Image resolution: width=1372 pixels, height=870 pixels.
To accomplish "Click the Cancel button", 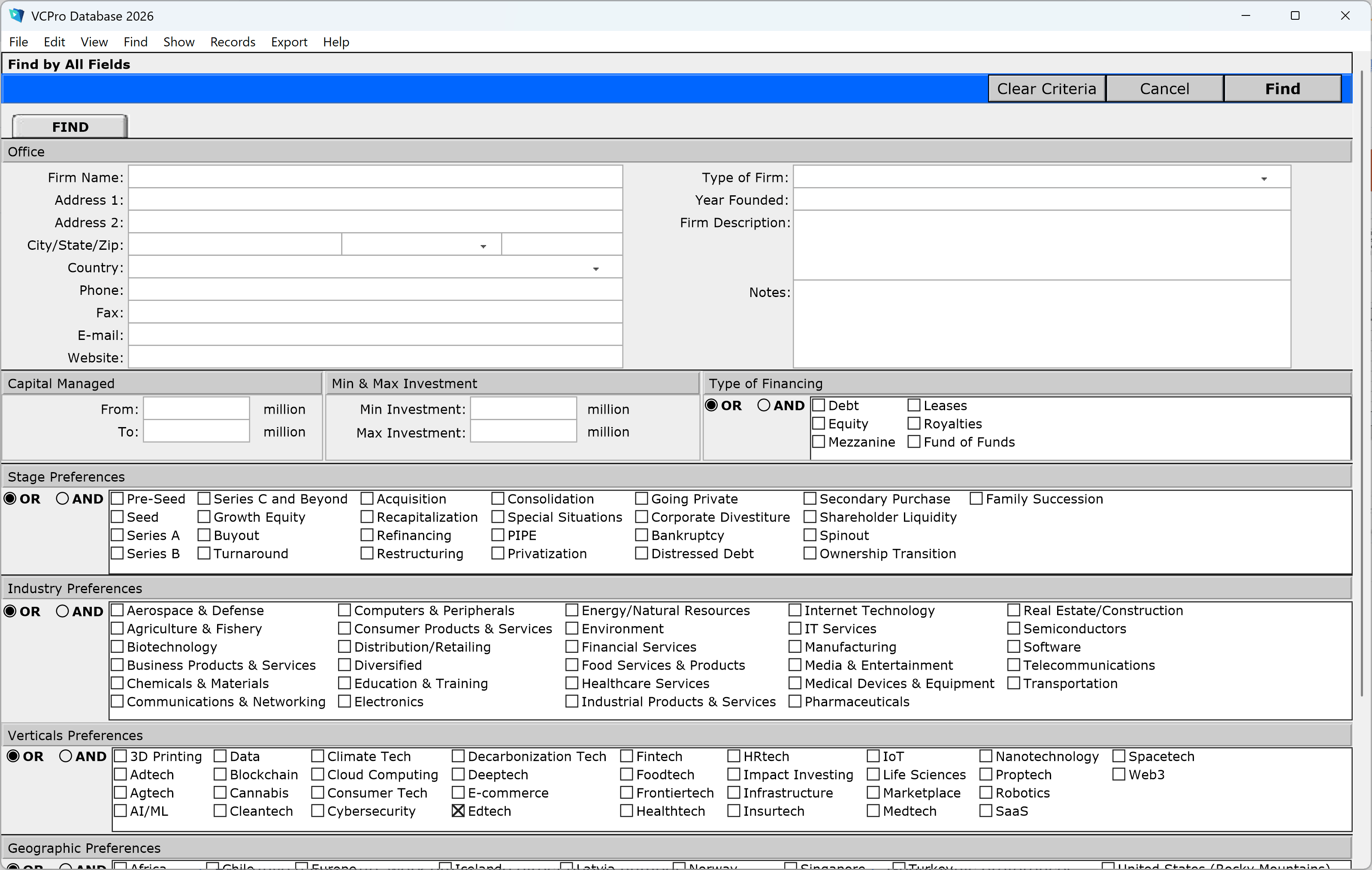I will click(1164, 88).
